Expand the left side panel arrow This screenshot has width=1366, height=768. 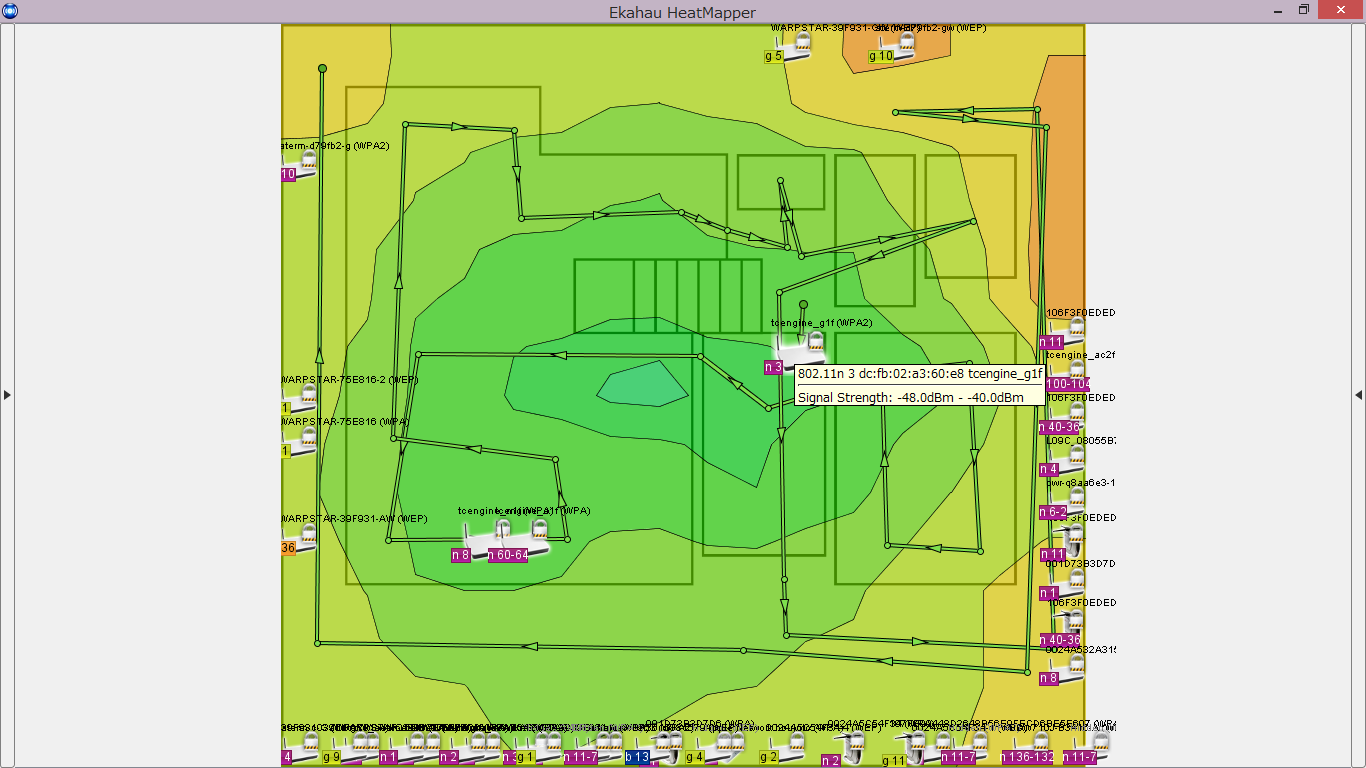7,395
